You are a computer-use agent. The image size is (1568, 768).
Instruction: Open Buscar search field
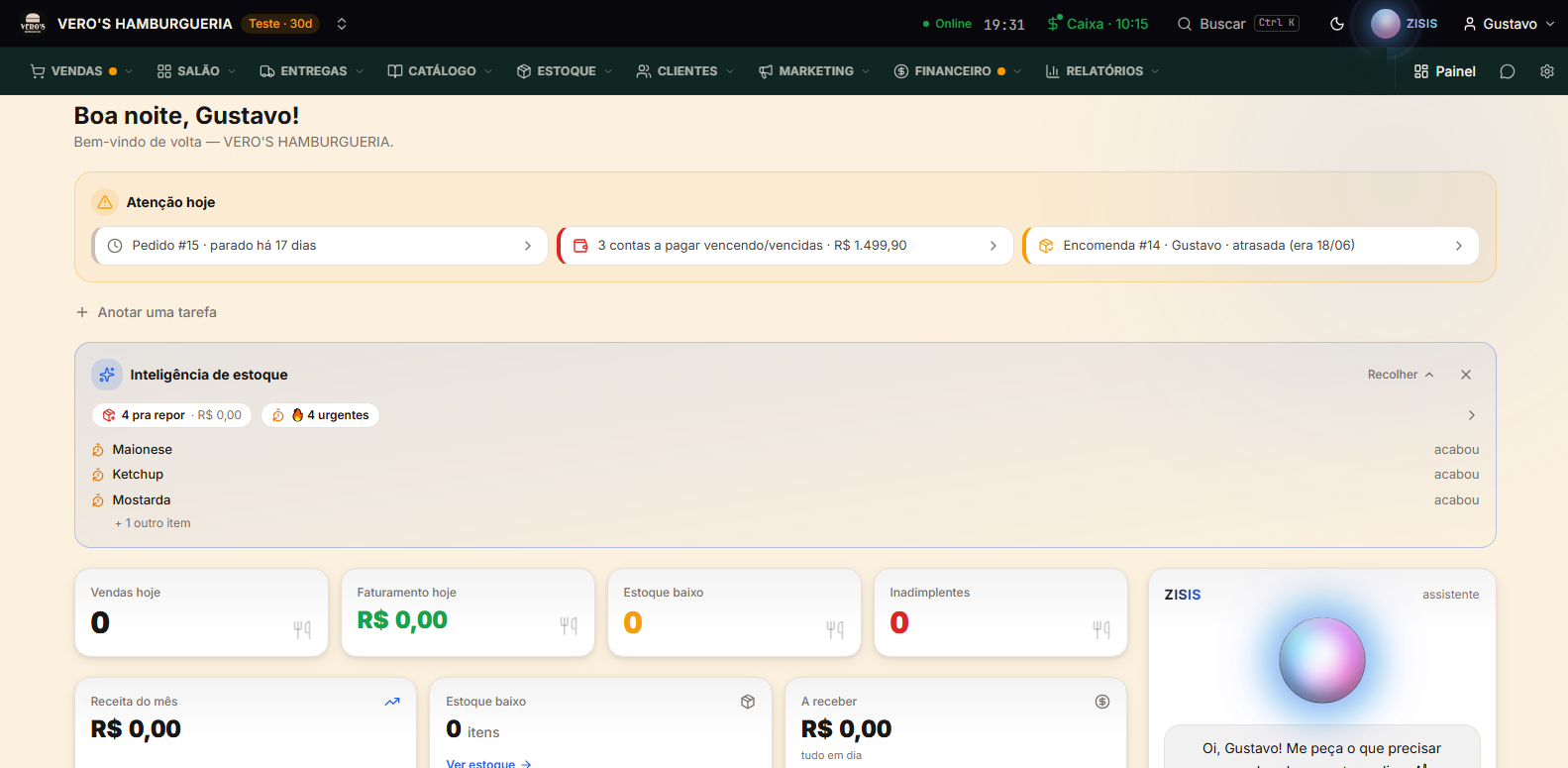[1237, 24]
